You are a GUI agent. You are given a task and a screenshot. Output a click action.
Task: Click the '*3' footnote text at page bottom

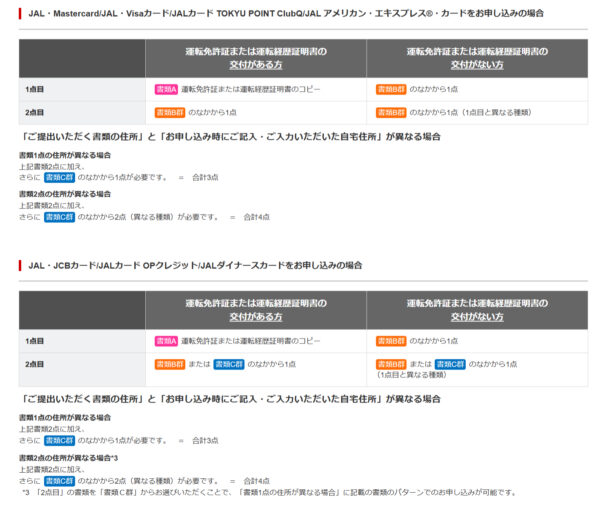269,492
